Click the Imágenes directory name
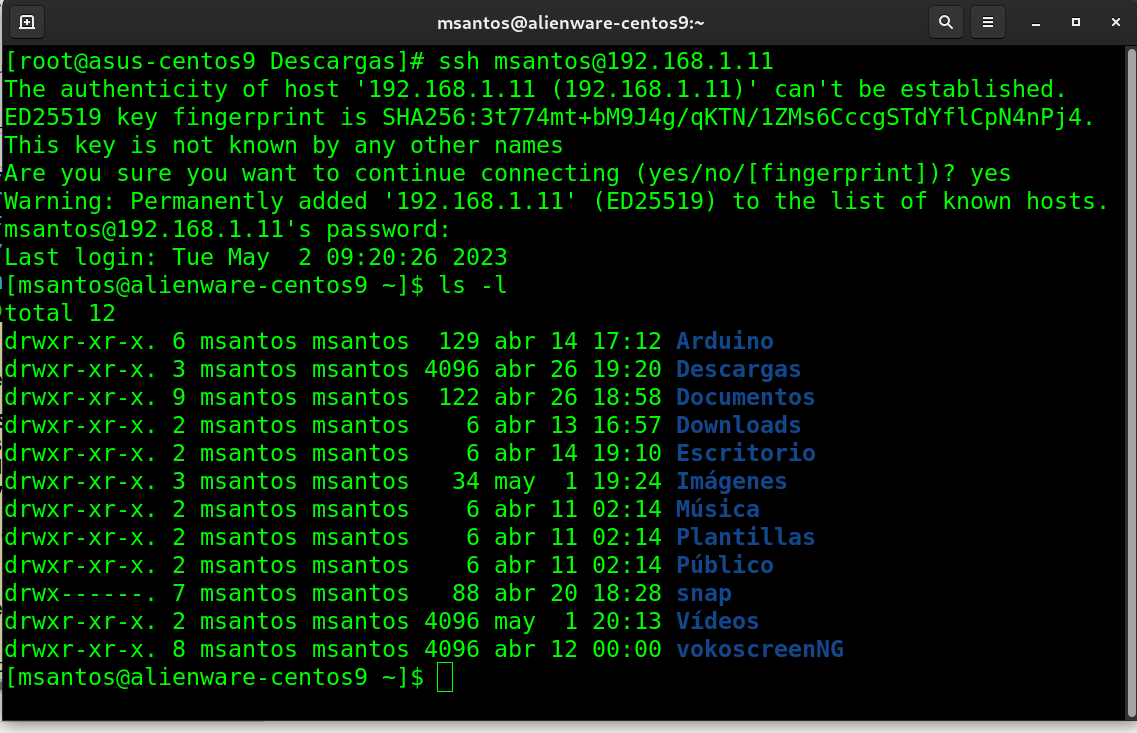This screenshot has width=1137, height=733. pyautogui.click(x=731, y=481)
